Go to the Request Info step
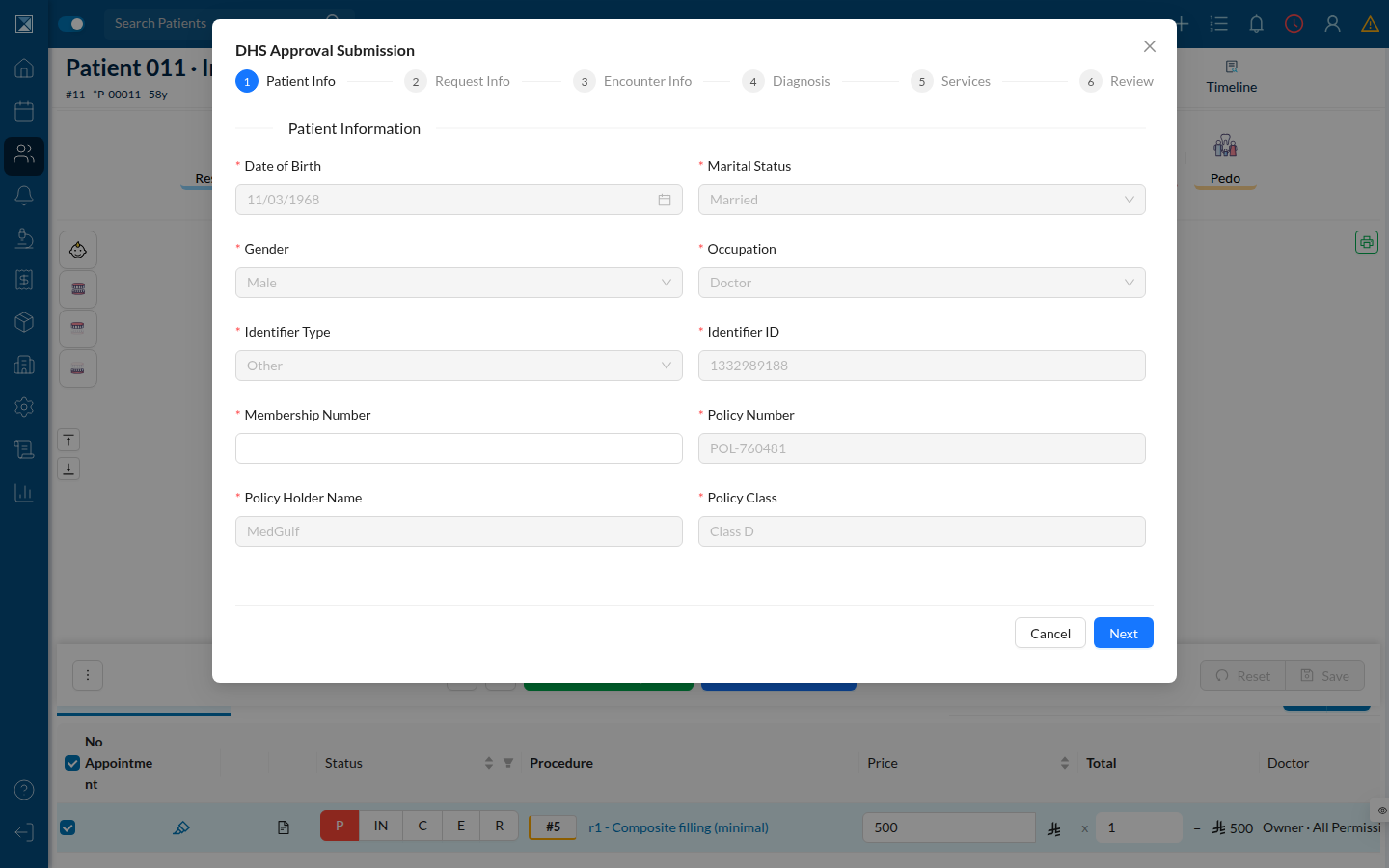Screen dimensions: 1389x868 point(457,81)
